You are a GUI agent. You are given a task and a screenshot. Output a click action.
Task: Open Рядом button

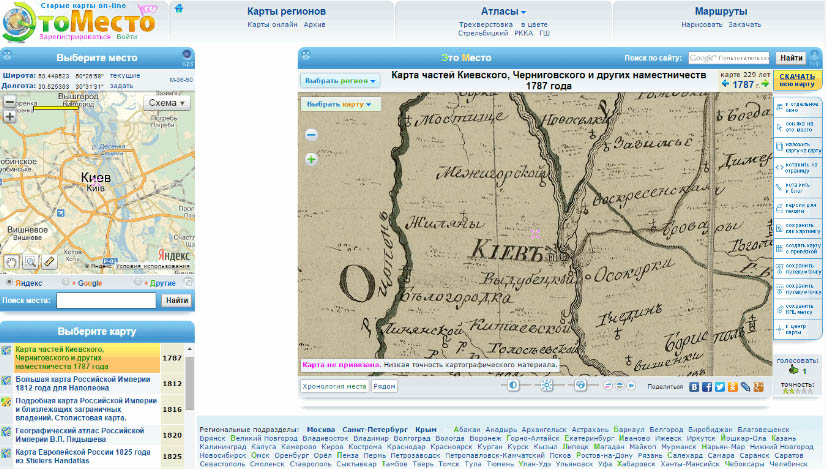coord(384,386)
